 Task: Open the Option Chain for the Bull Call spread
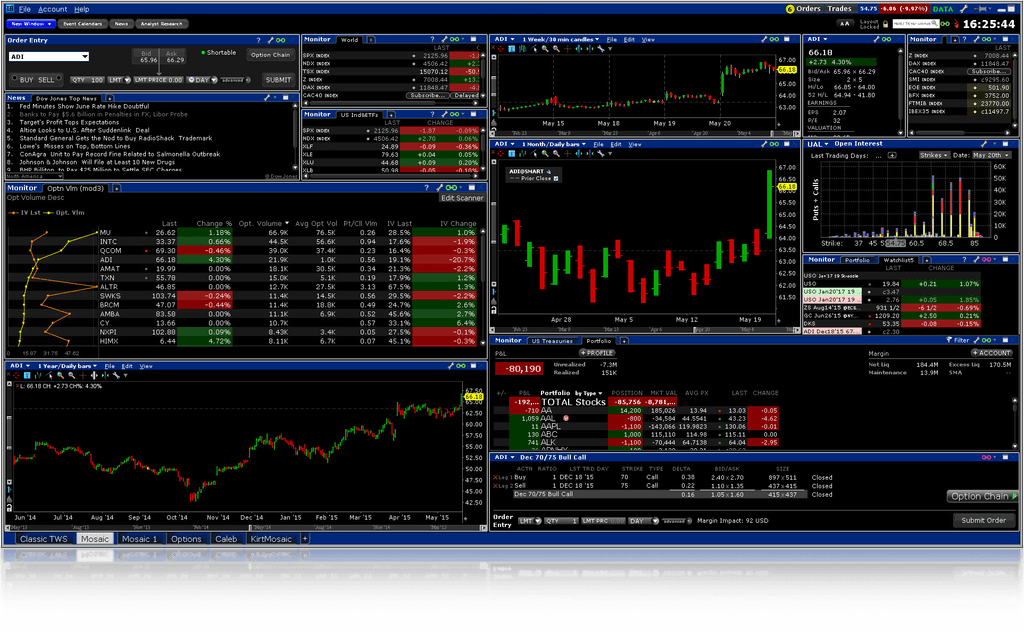(983, 497)
